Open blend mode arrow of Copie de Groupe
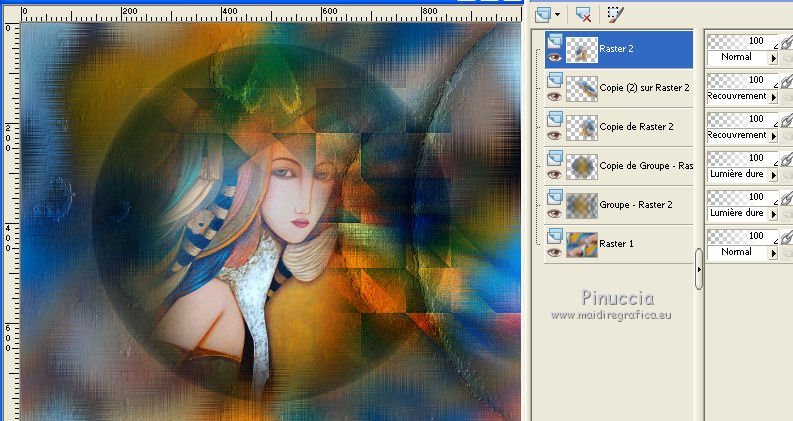Viewport: 793px width, 421px height. (x=773, y=175)
